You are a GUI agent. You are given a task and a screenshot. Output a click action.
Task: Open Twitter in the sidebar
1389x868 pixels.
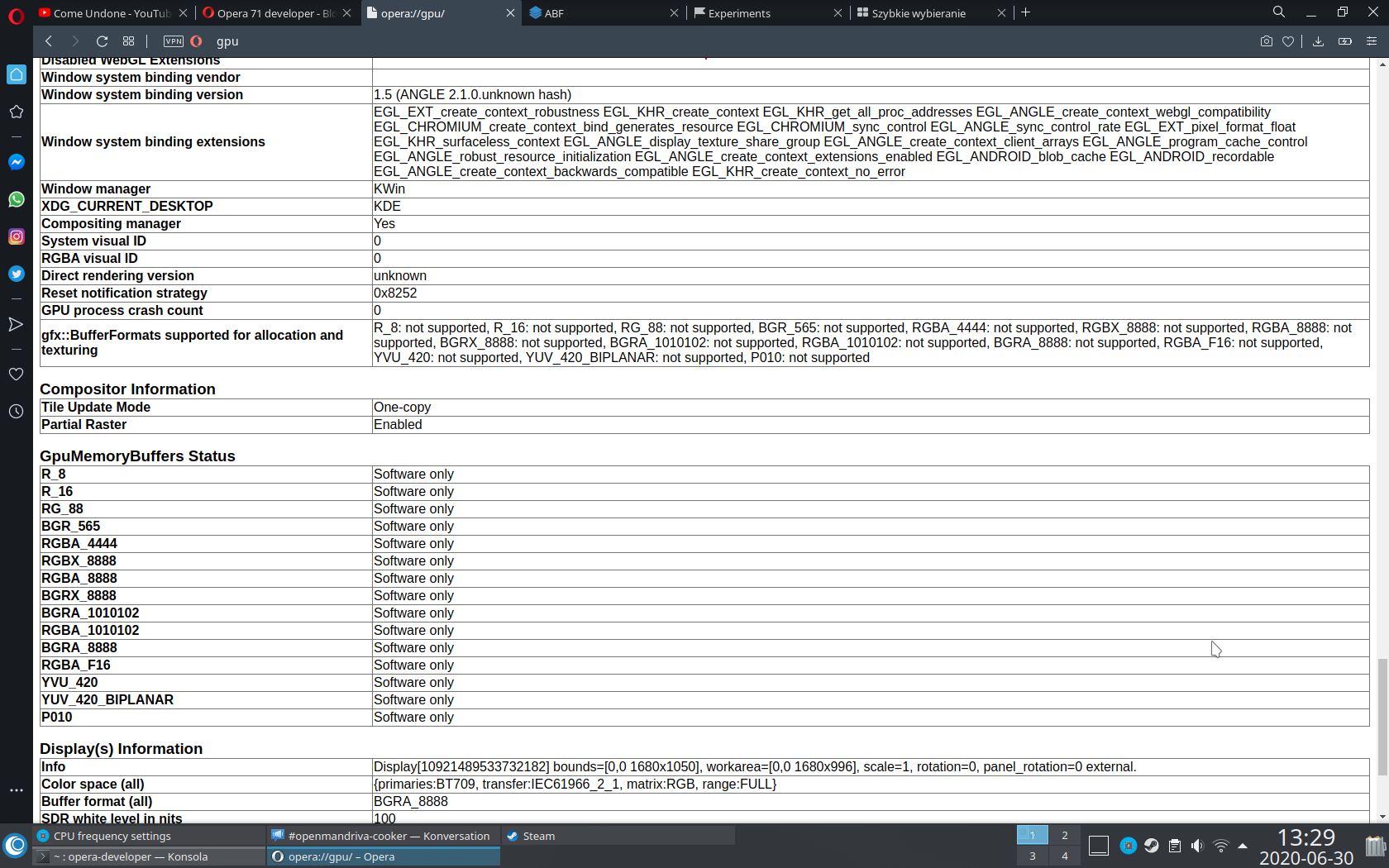16,274
